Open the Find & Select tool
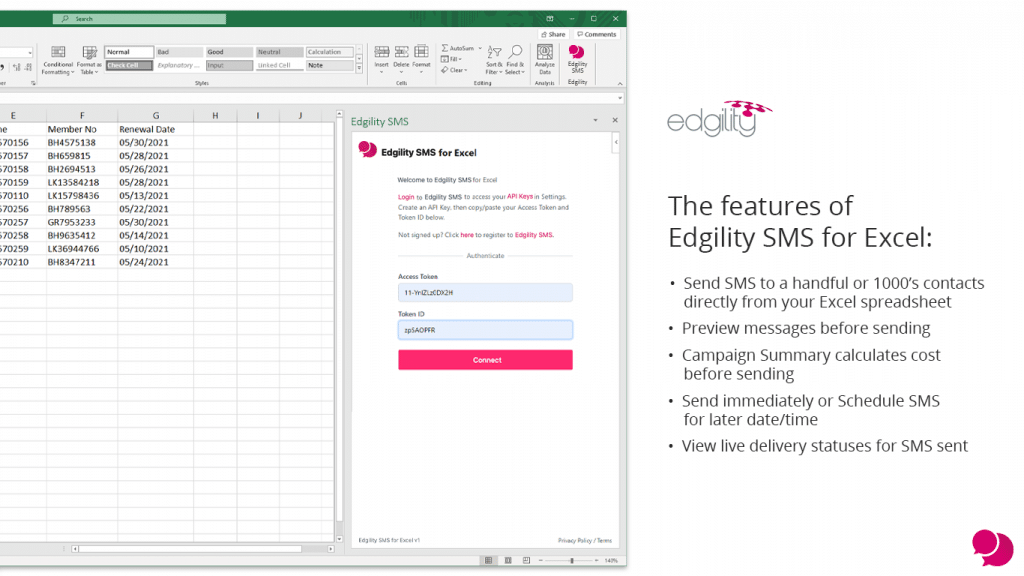The image size is (1024, 576). pyautogui.click(x=515, y=58)
